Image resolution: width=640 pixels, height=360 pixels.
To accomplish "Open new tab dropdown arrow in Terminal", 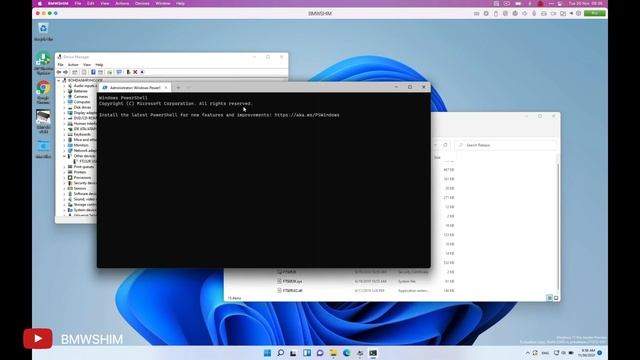I will pos(188,87).
